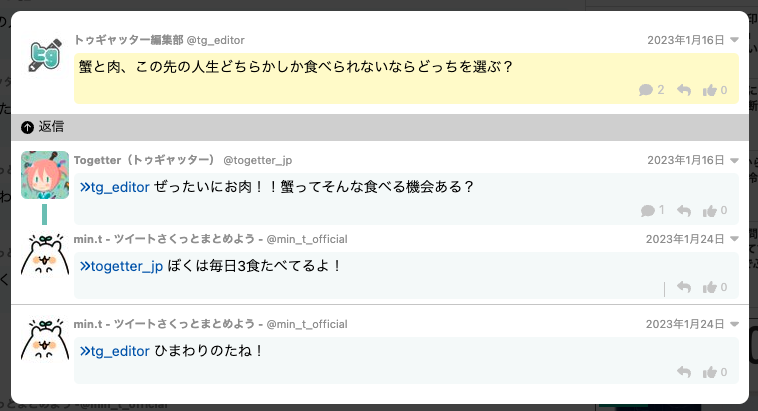Like the ひまわりのたね comment
The image size is (758, 411).
coord(710,372)
